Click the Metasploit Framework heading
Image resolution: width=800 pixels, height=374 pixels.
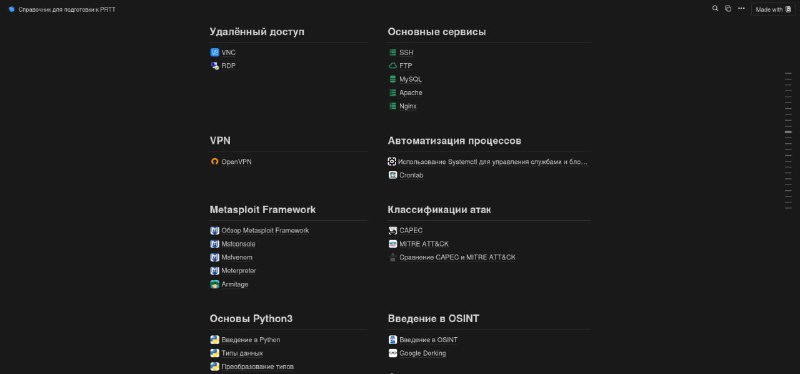tap(263, 210)
